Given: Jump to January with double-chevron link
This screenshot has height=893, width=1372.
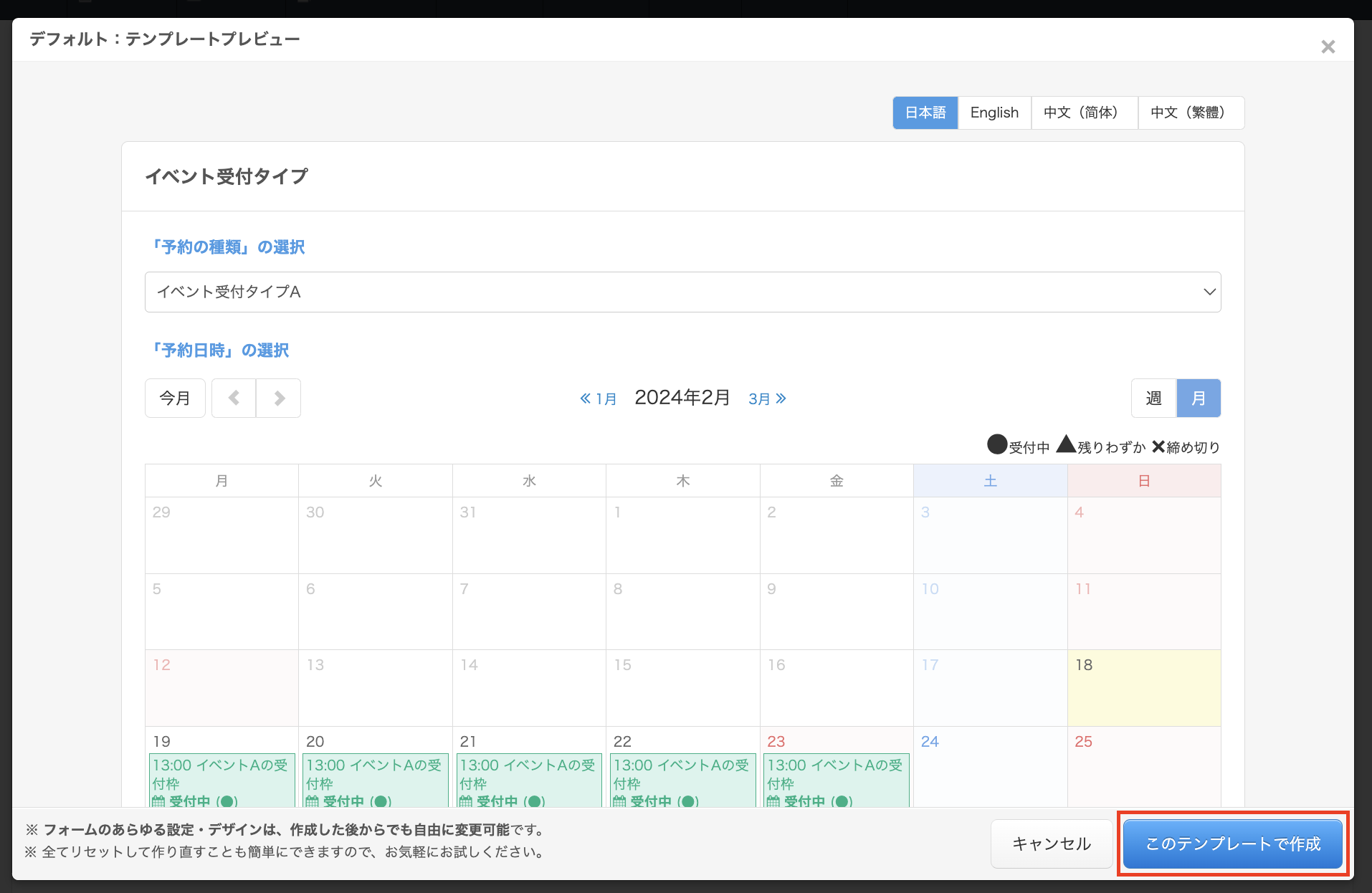Looking at the screenshot, I should (x=598, y=398).
